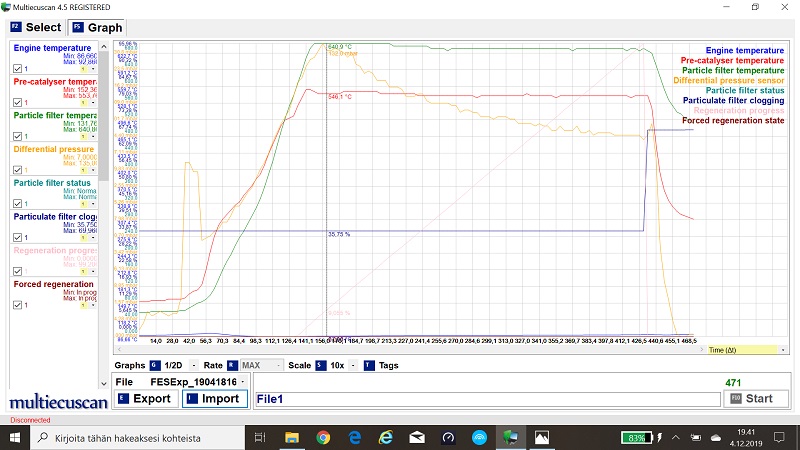Image resolution: width=800 pixels, height=450 pixels.
Task: Toggle the Differential pressure sensor checkbox
Action: click(17, 169)
